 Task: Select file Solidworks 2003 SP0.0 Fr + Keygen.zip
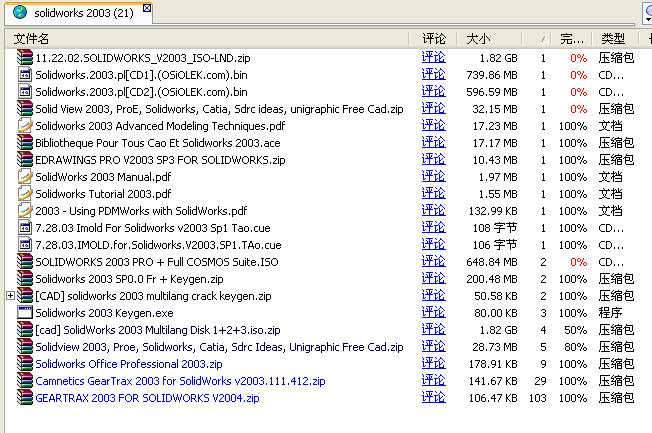coord(129,280)
